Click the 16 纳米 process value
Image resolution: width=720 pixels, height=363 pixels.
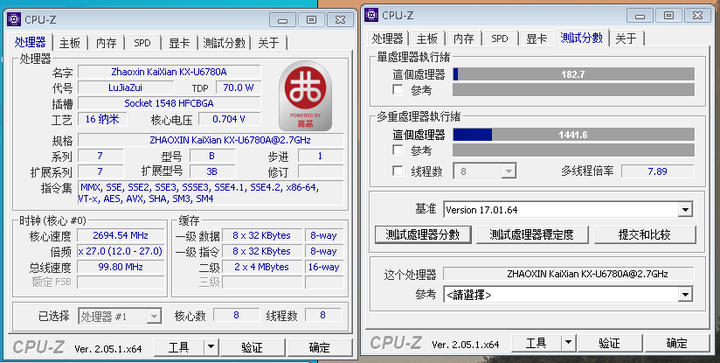pyautogui.click(x=102, y=119)
